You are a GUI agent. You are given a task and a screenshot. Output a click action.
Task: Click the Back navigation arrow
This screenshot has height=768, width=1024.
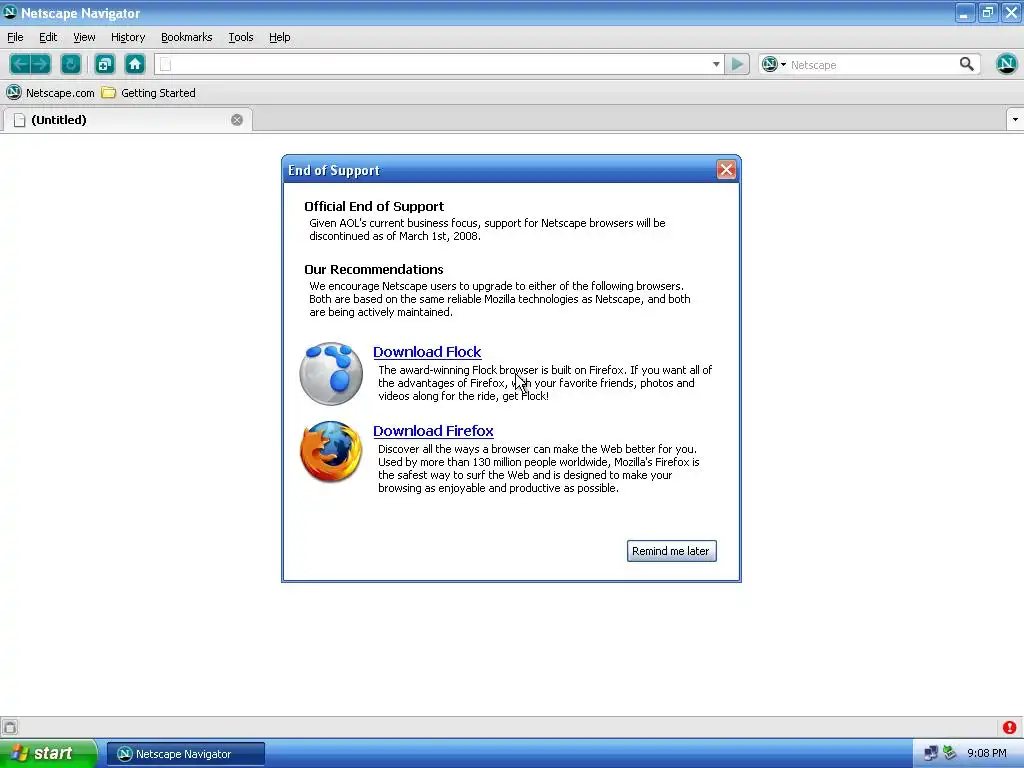point(20,64)
